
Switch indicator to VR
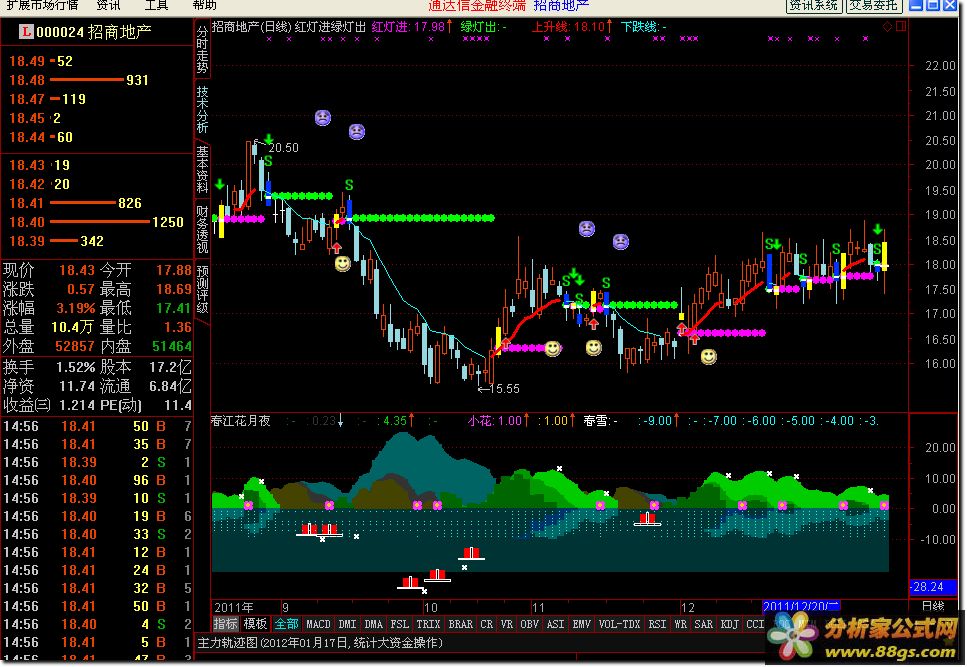[x=506, y=624]
